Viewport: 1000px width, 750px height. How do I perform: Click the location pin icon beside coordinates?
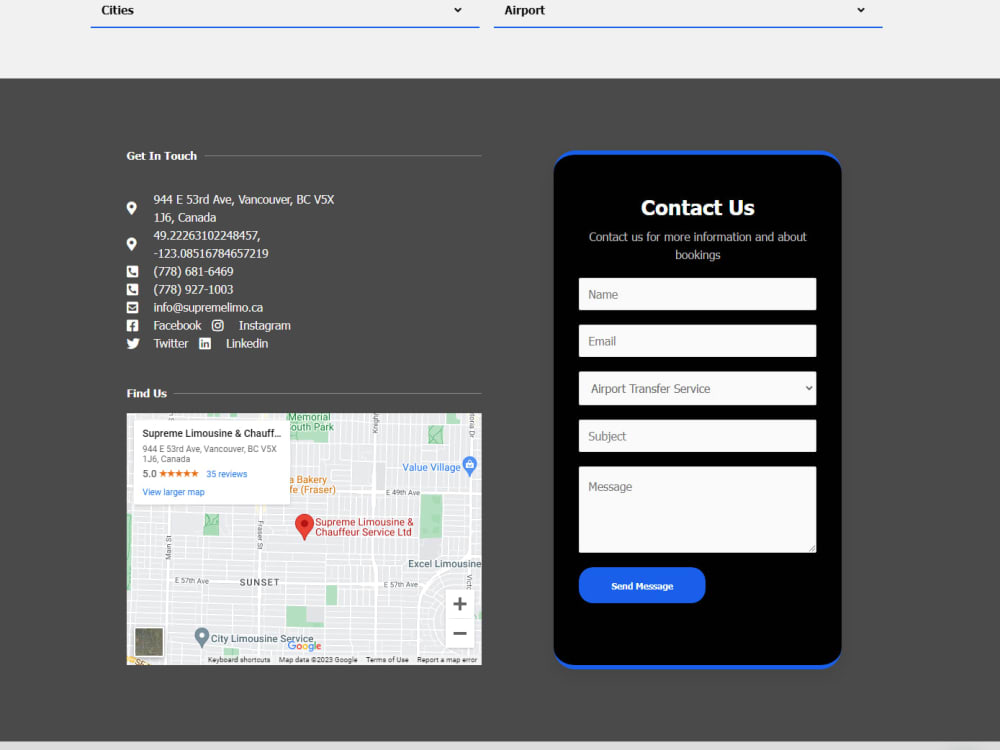(131, 244)
